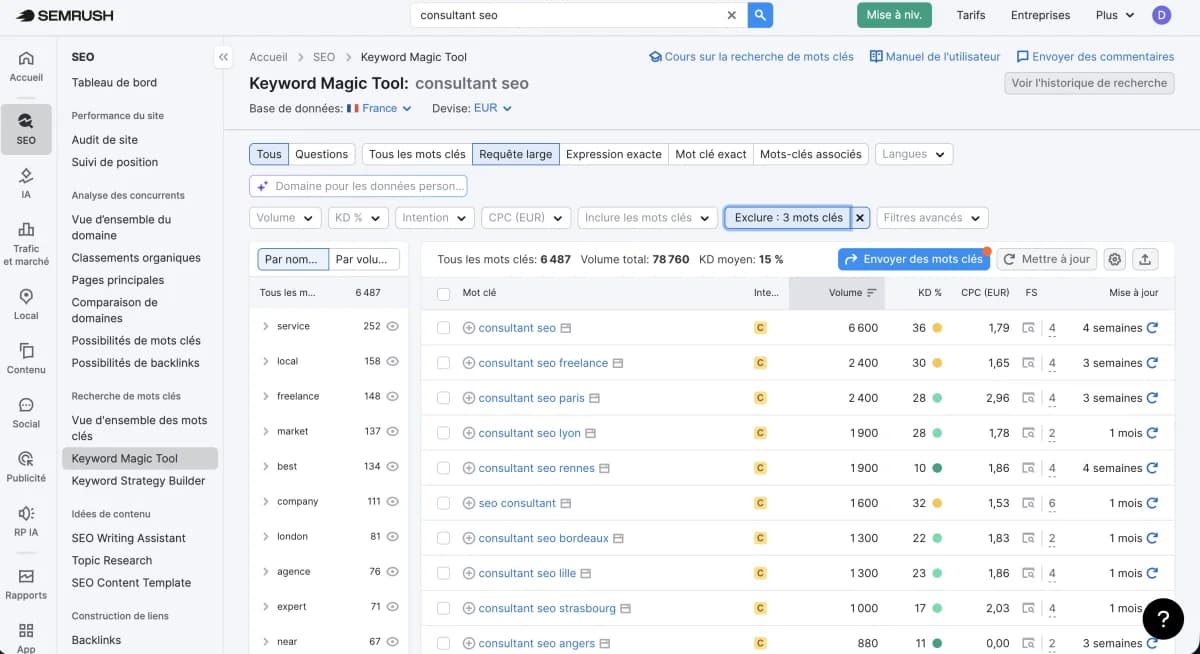Click the blue search magnifier button
The width and height of the screenshot is (1200, 654).
click(x=762, y=15)
